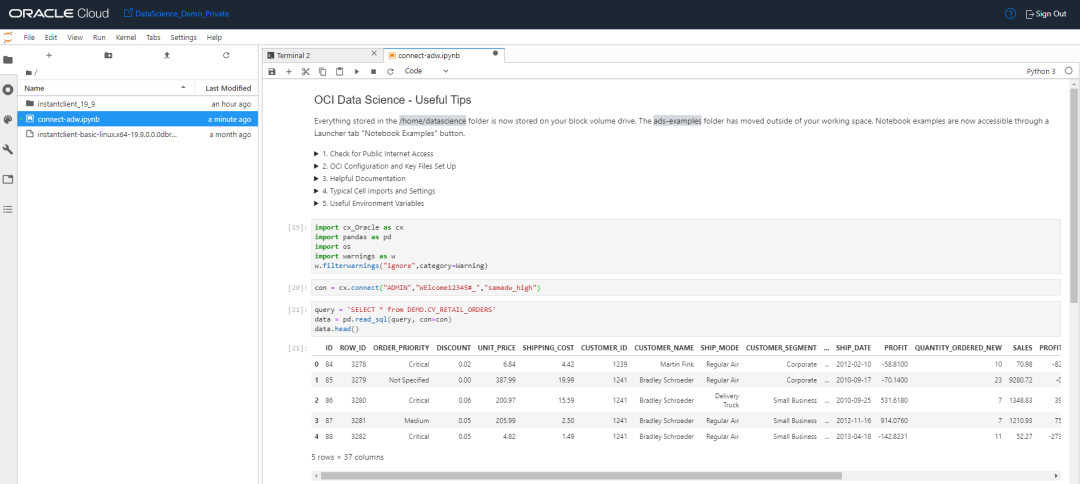Select the instantclient-basic-linux zip file
Viewport: 1080px width, 484px height.
[138, 134]
